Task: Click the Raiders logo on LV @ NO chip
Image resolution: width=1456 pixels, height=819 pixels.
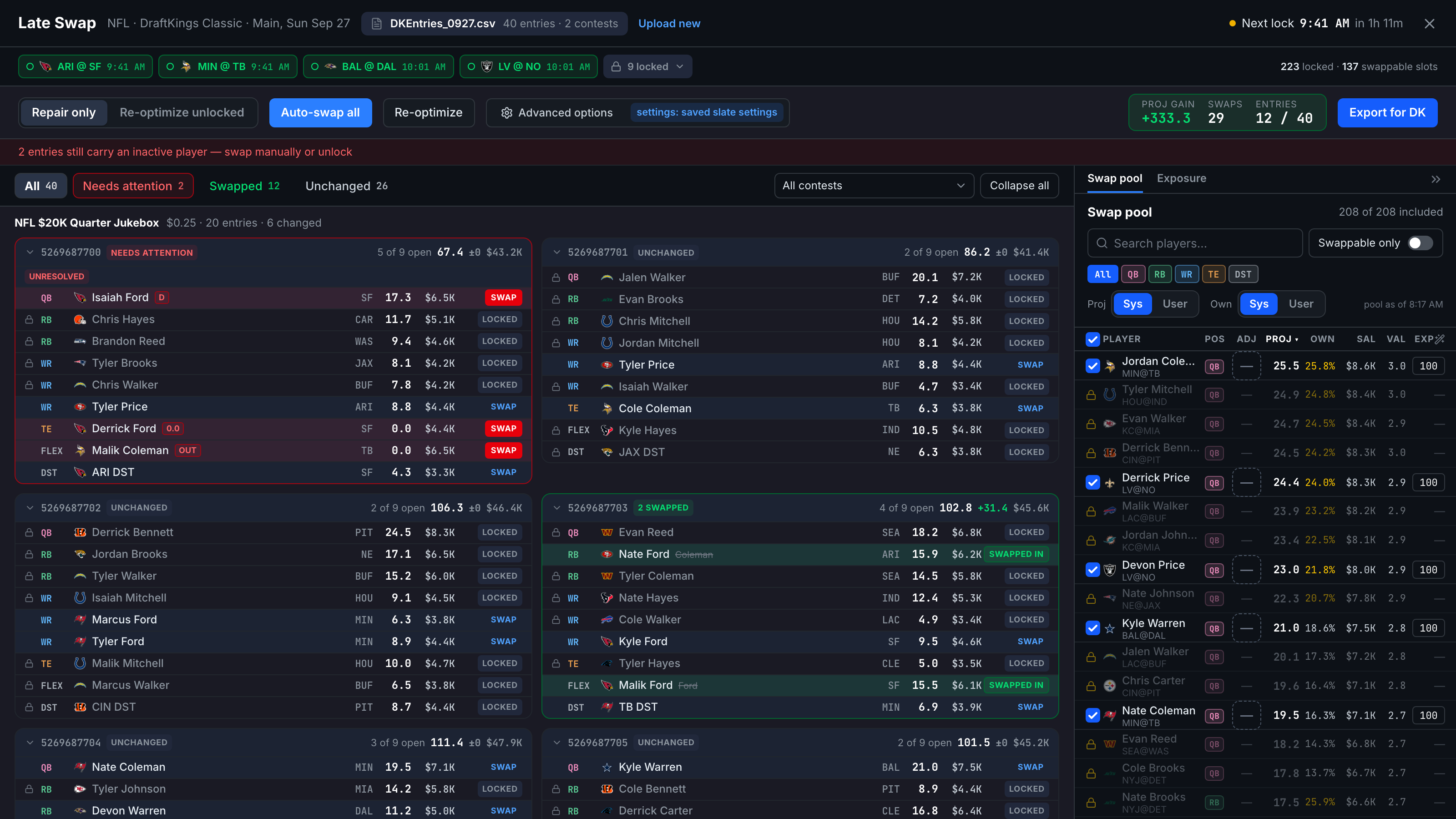Action: [x=487, y=67]
